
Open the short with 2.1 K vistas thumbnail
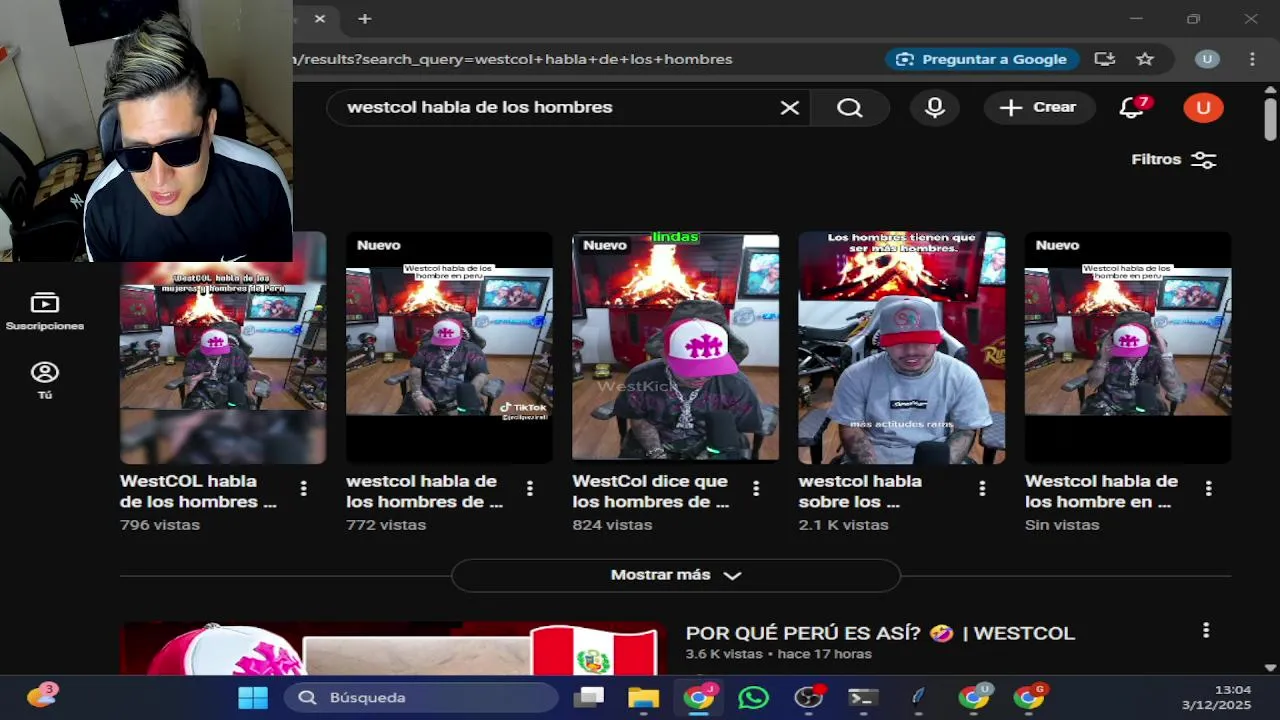tap(902, 348)
